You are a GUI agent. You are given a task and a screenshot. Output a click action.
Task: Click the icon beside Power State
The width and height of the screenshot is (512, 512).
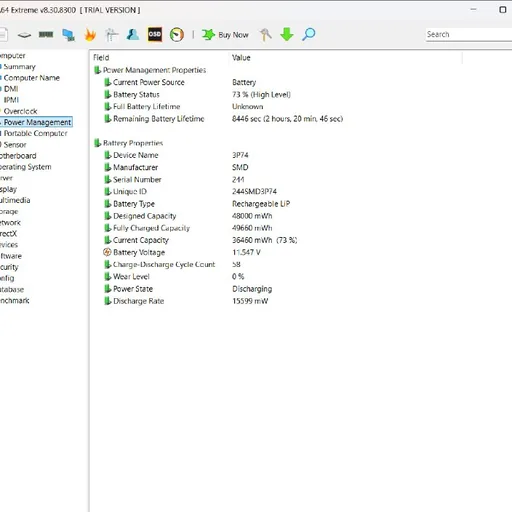(107, 289)
